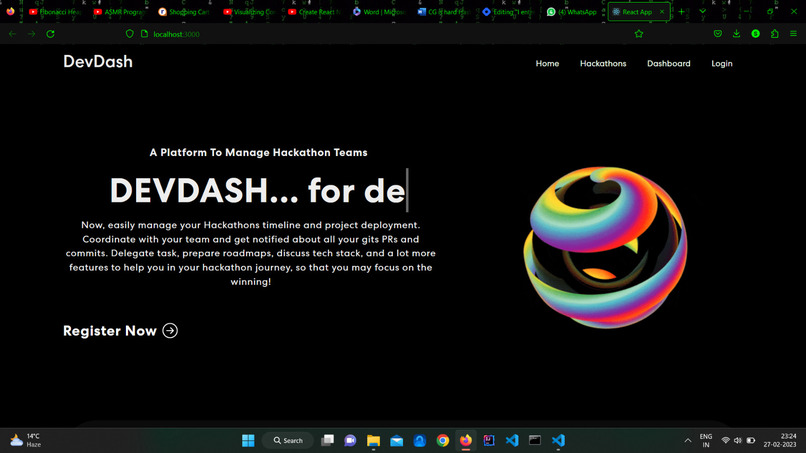Switch to the CG is hard tab
Image resolution: width=806 pixels, height=453 pixels.
[x=443, y=11]
